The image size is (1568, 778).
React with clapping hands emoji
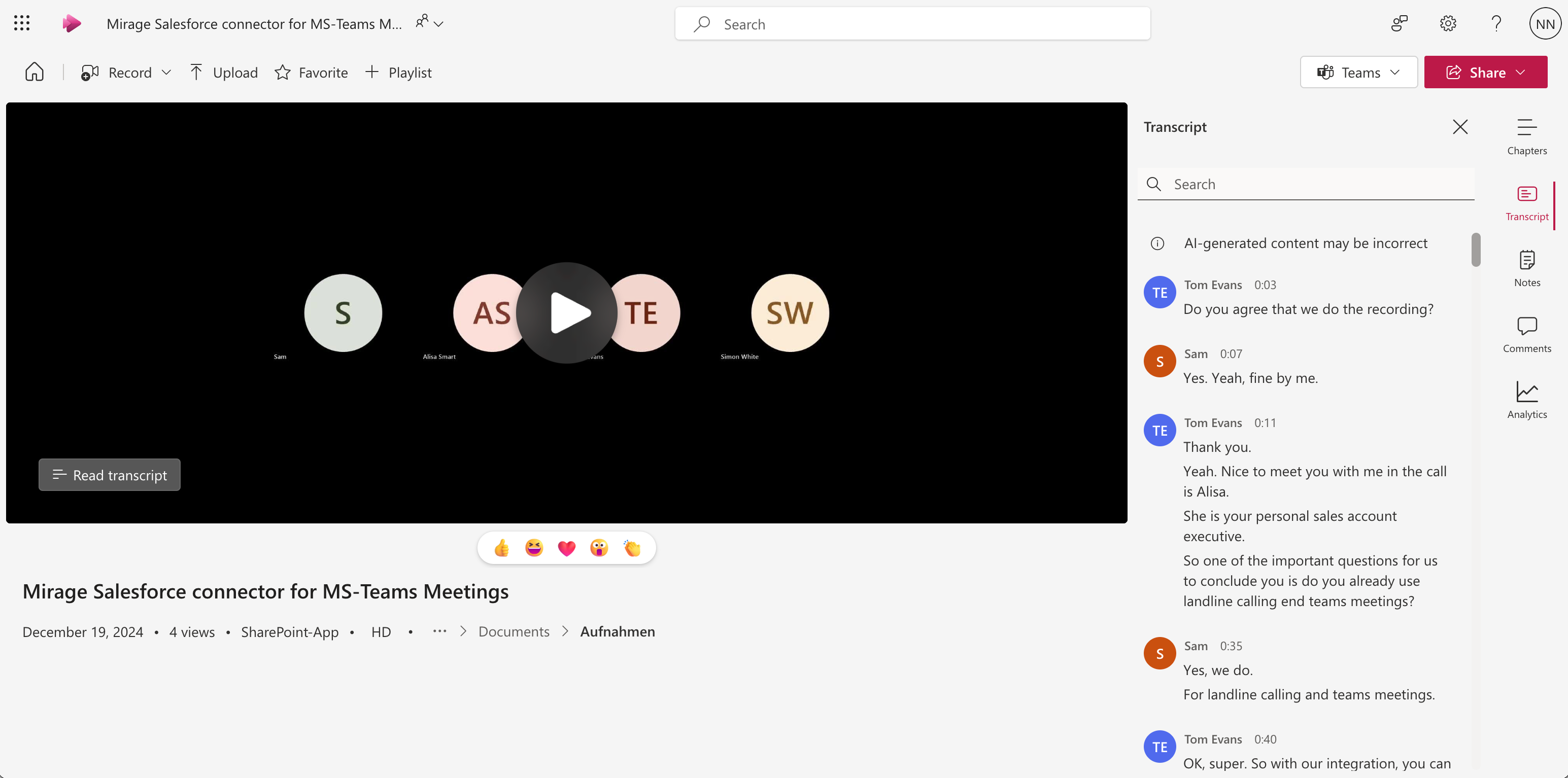pyautogui.click(x=632, y=548)
